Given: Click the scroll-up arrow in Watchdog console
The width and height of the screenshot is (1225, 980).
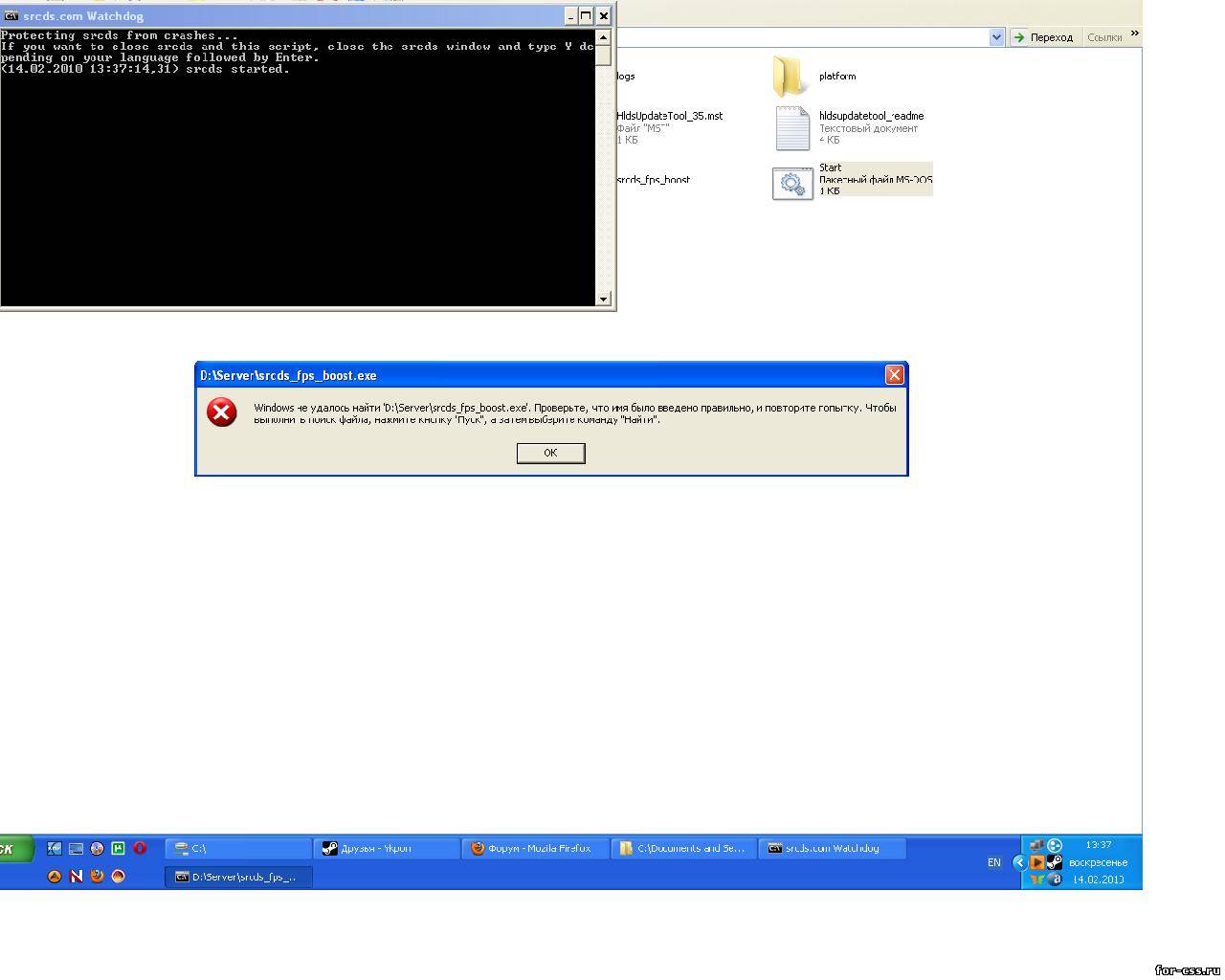Looking at the screenshot, I should click(x=603, y=36).
